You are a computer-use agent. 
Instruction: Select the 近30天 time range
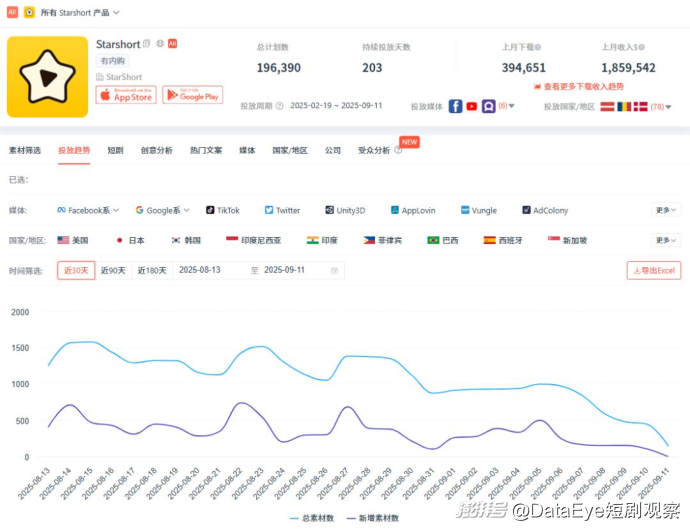[x=76, y=271]
